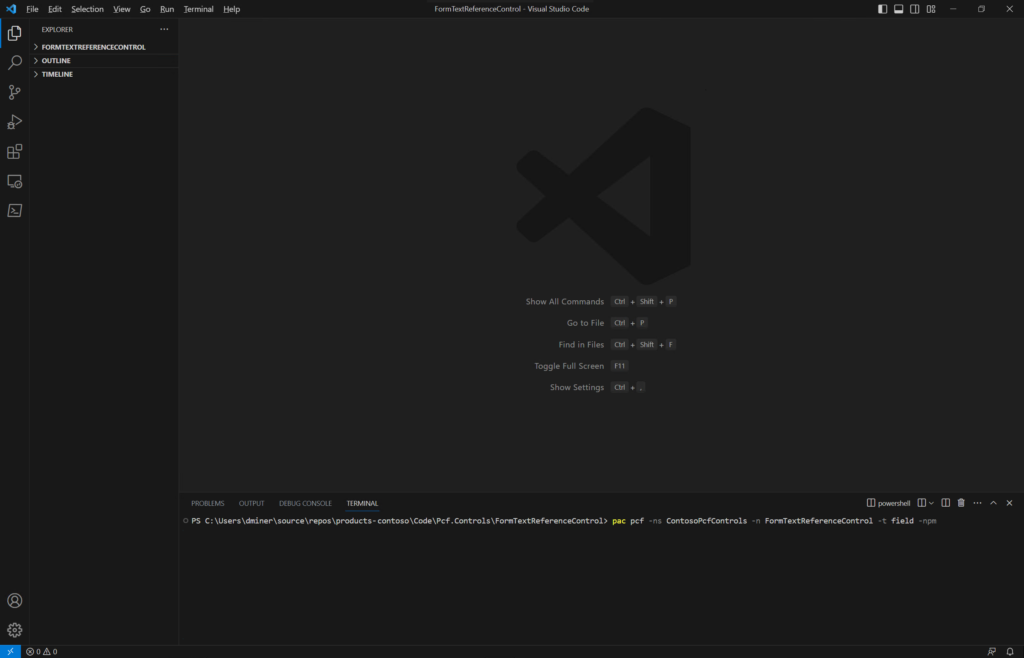Open Source Control view

tap(14, 92)
